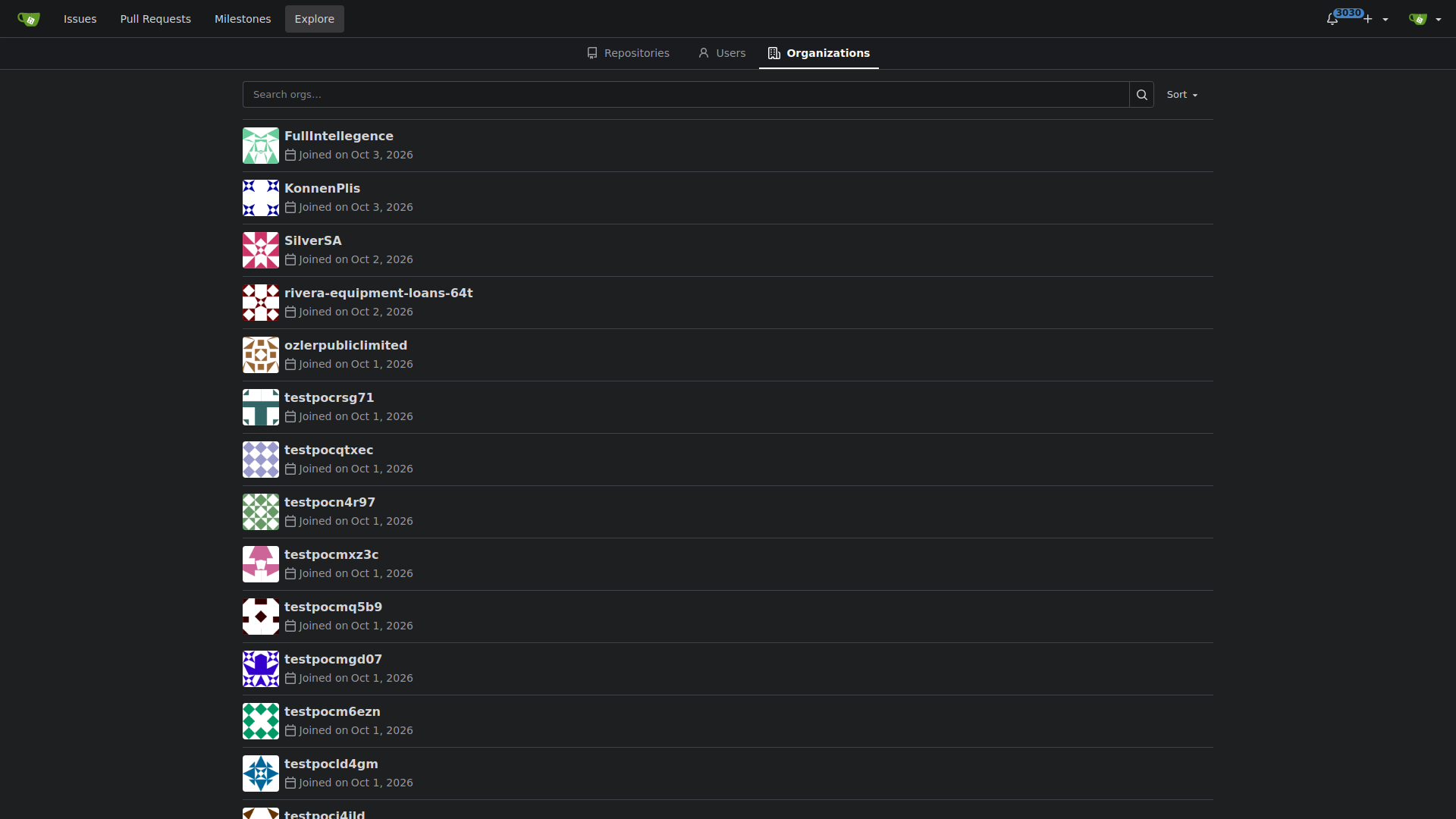Open the testpocqtxec organization link
The width and height of the screenshot is (1456, 819).
(x=328, y=450)
